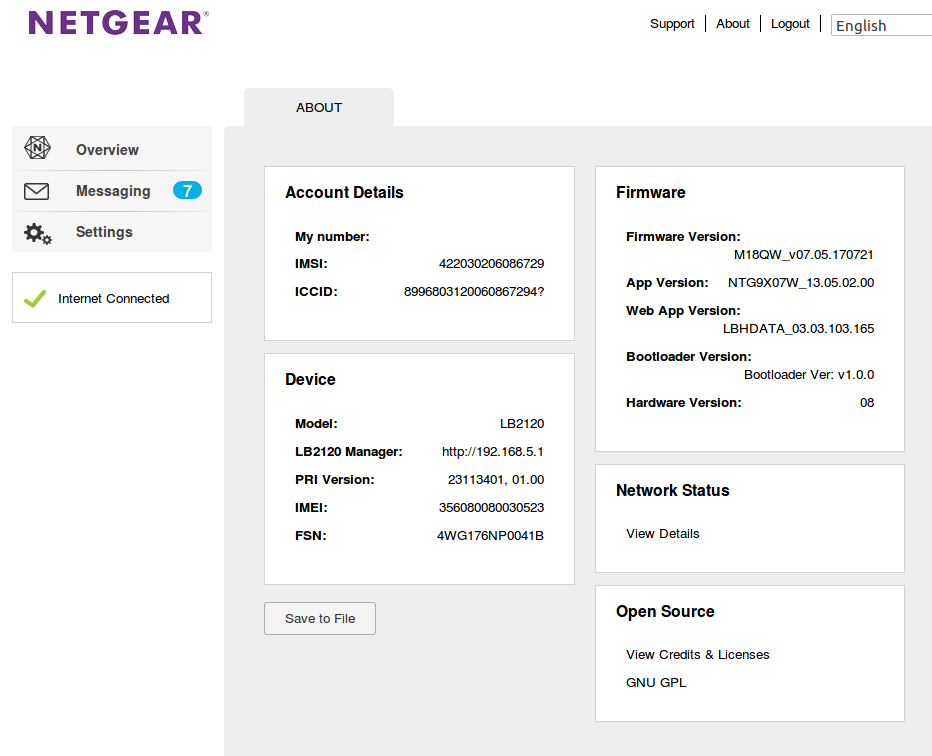Log out using the Logout link
This screenshot has width=932, height=756.
pos(791,24)
